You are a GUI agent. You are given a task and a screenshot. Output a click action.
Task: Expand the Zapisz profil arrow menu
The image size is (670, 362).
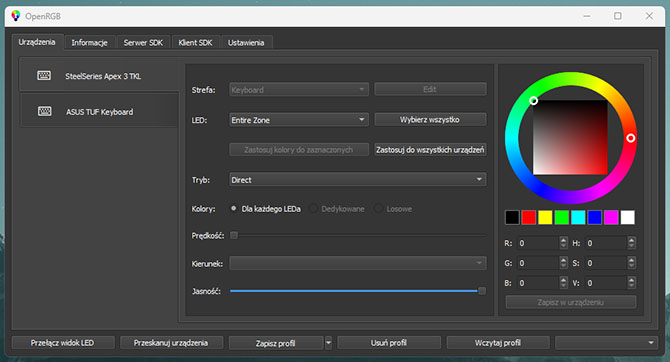[328, 343]
